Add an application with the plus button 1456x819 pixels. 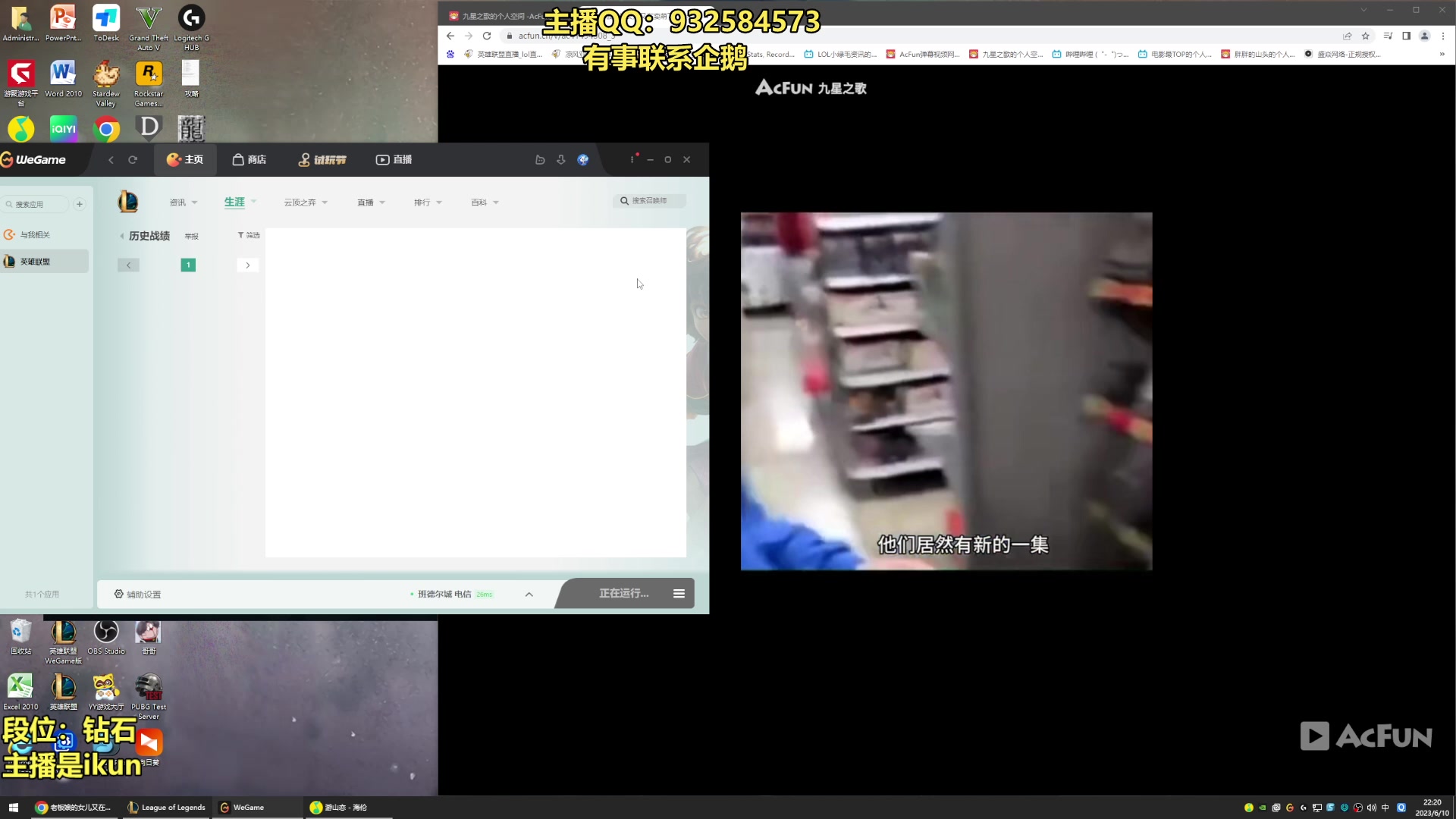click(x=80, y=204)
